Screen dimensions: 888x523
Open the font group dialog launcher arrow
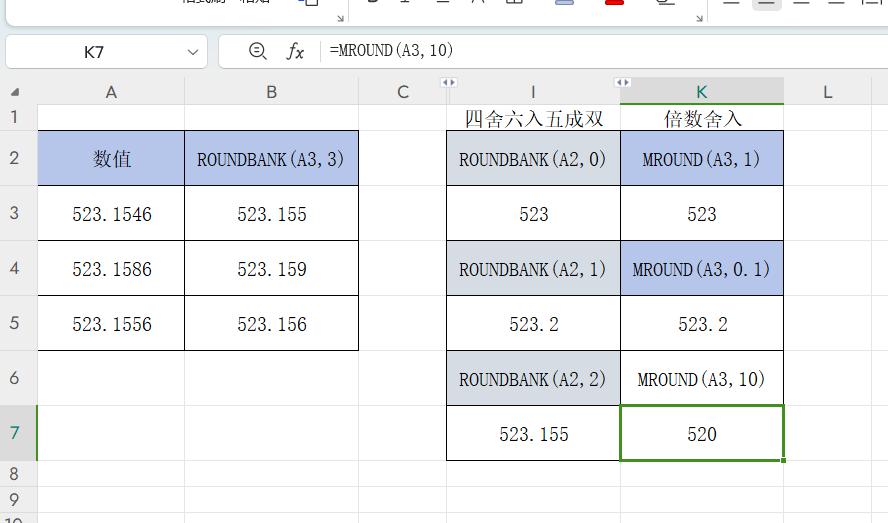pos(699,18)
